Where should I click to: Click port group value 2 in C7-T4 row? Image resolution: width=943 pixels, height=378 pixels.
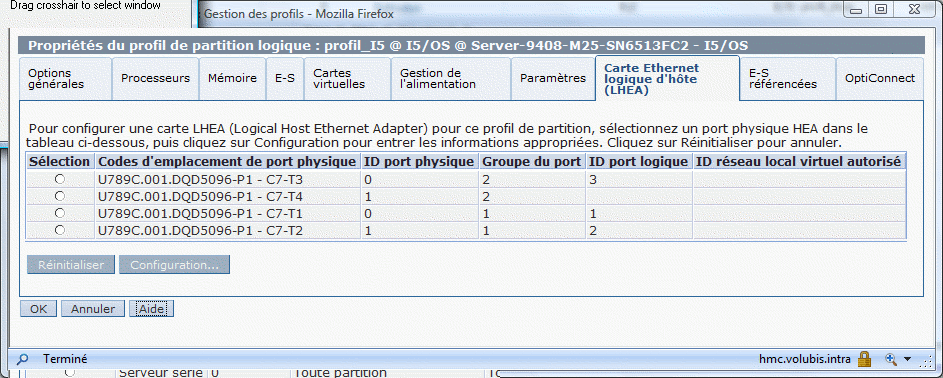coord(486,196)
